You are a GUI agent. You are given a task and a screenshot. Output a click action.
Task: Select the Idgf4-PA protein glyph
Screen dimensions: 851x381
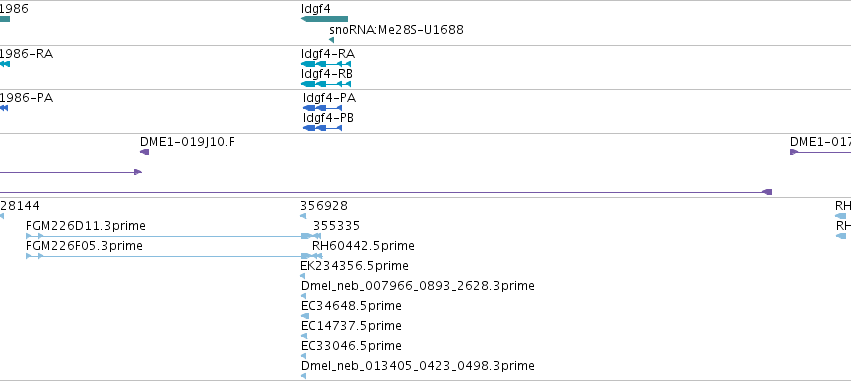point(322,108)
